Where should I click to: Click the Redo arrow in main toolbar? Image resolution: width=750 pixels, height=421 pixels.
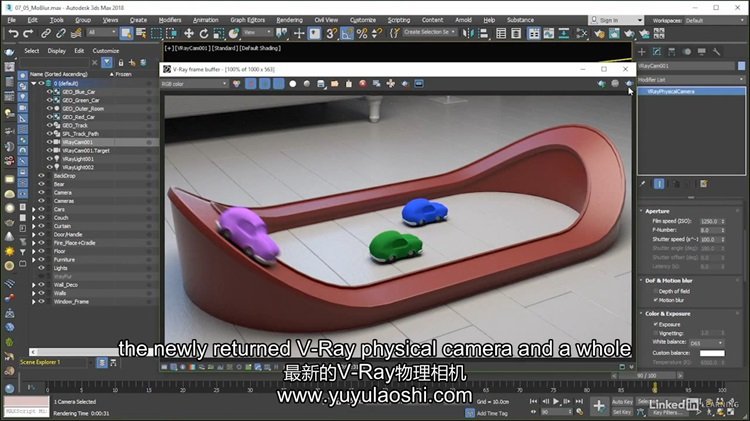pyautogui.click(x=28, y=33)
